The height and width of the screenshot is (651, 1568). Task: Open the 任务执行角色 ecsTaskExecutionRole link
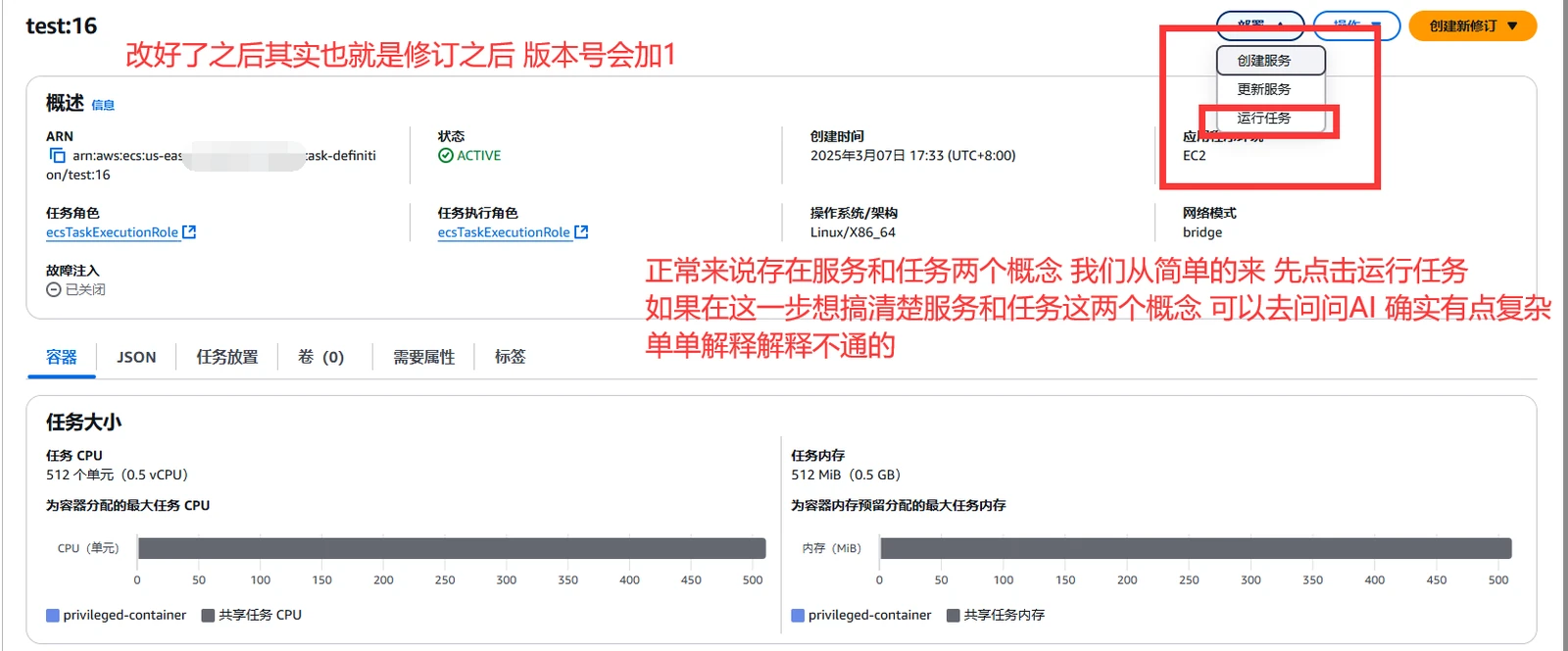[504, 232]
